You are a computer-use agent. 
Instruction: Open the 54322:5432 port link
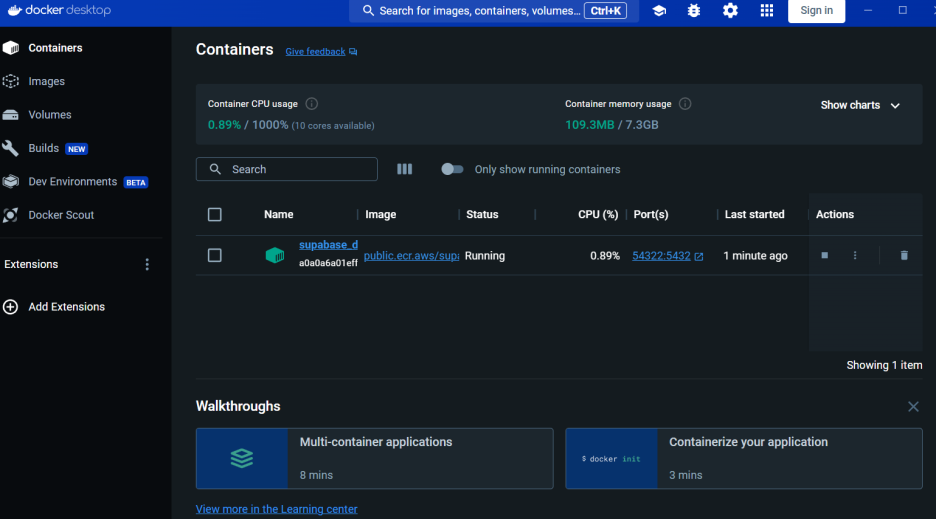coord(661,256)
